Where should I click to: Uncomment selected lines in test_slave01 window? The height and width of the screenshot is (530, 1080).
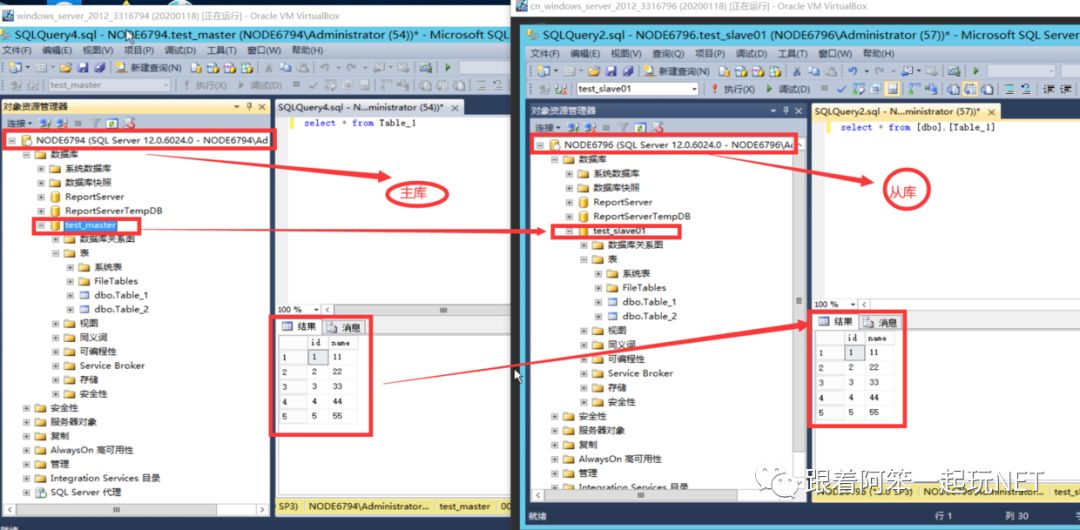1025,89
